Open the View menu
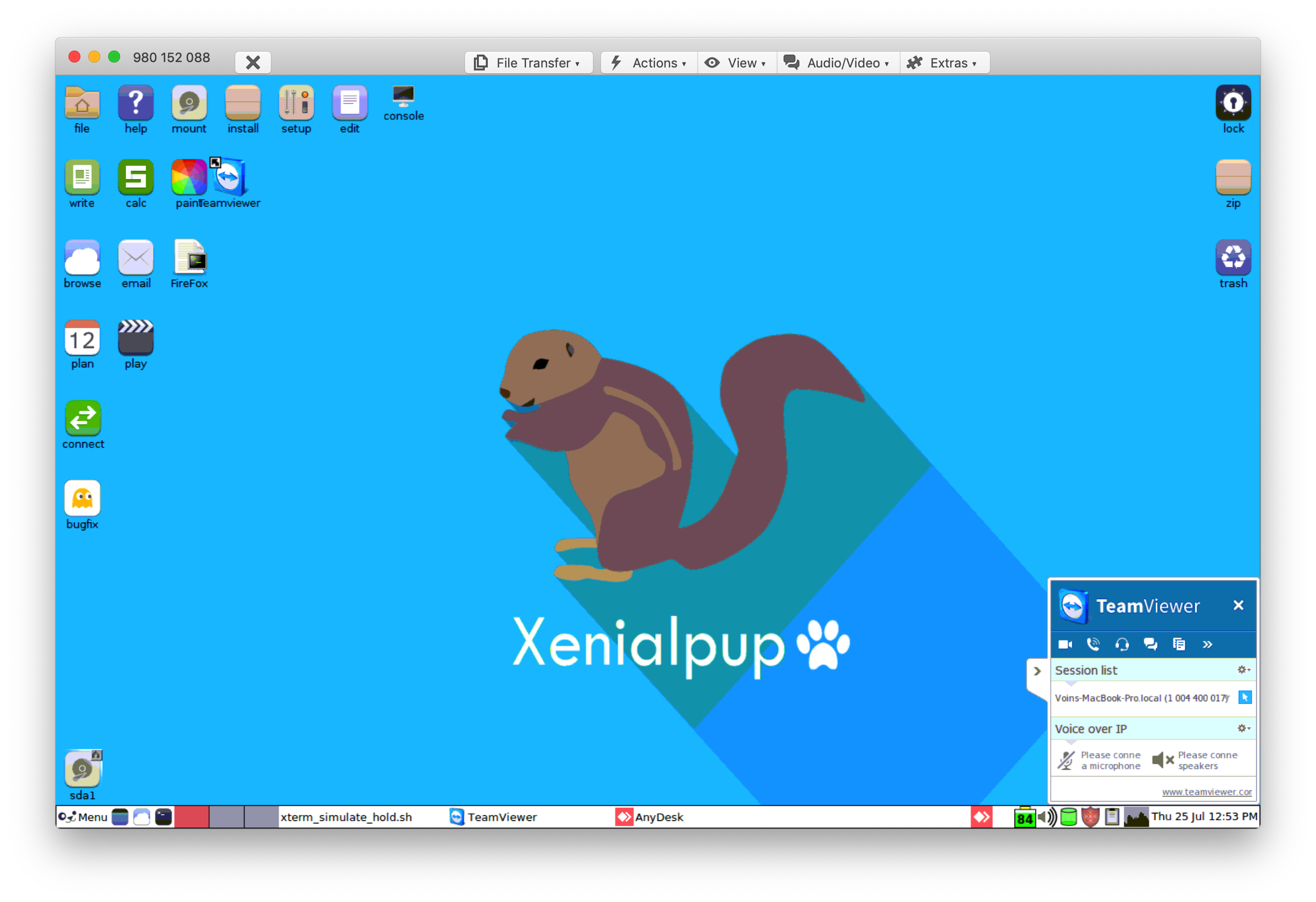This screenshot has width=1316, height=902. (x=736, y=63)
